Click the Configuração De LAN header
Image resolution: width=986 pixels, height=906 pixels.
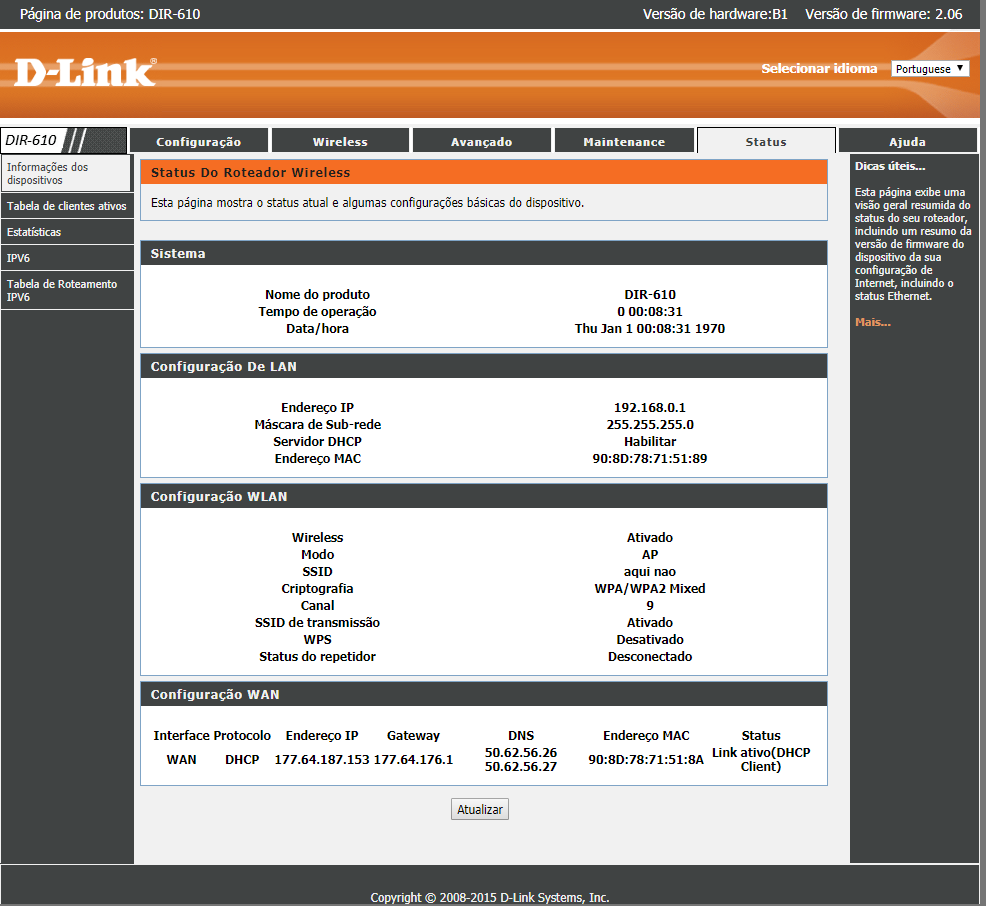click(x=484, y=366)
